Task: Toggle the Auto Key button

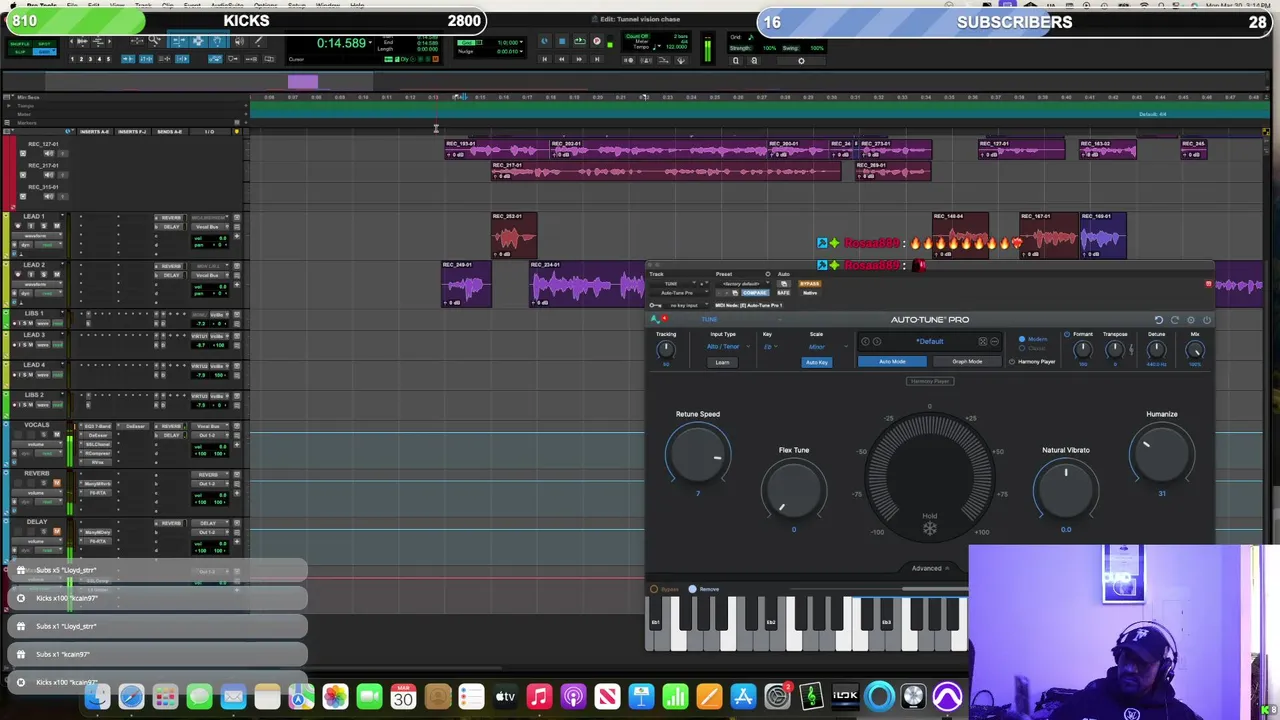Action: [817, 362]
